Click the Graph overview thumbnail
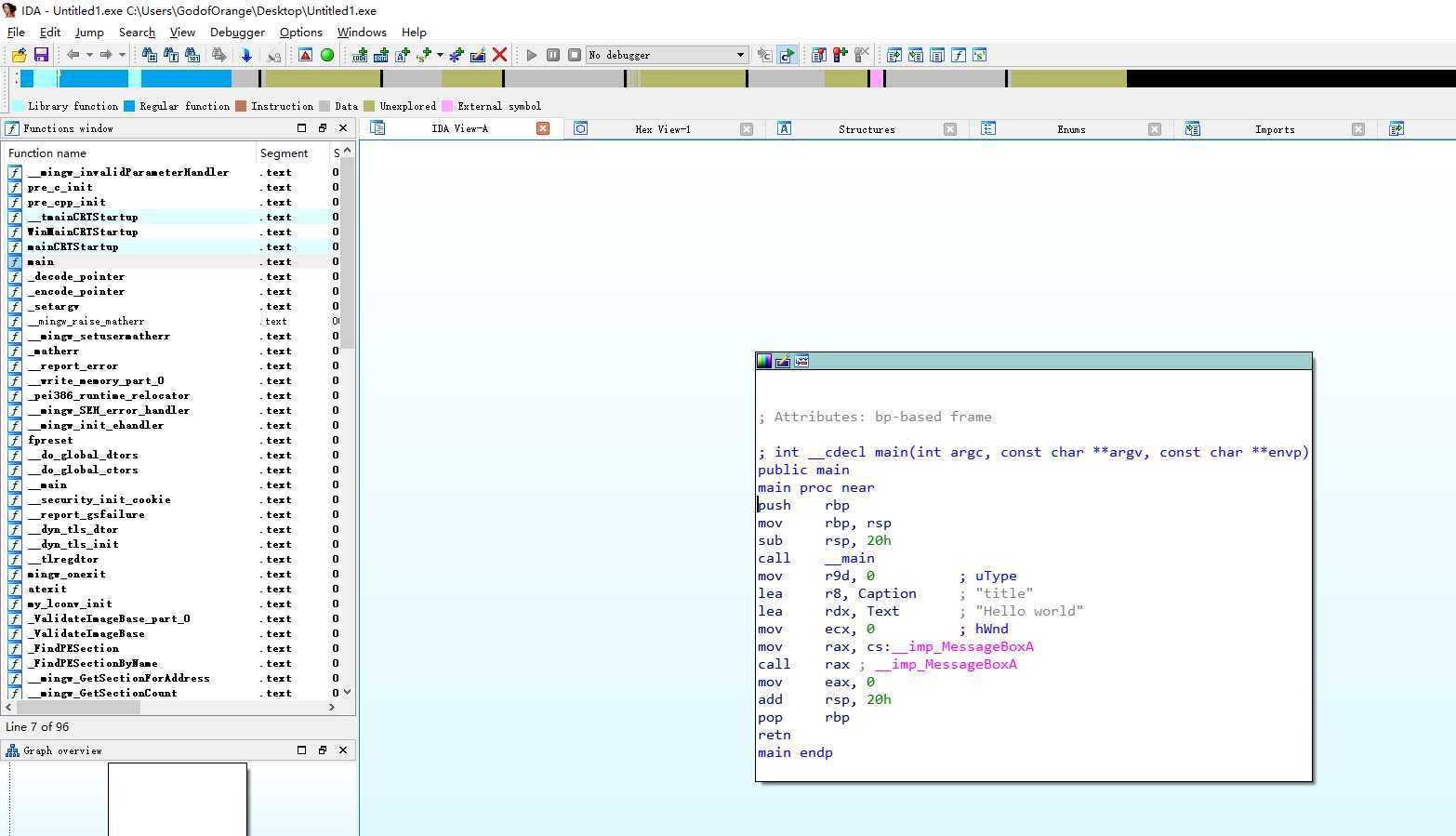 coord(178,799)
